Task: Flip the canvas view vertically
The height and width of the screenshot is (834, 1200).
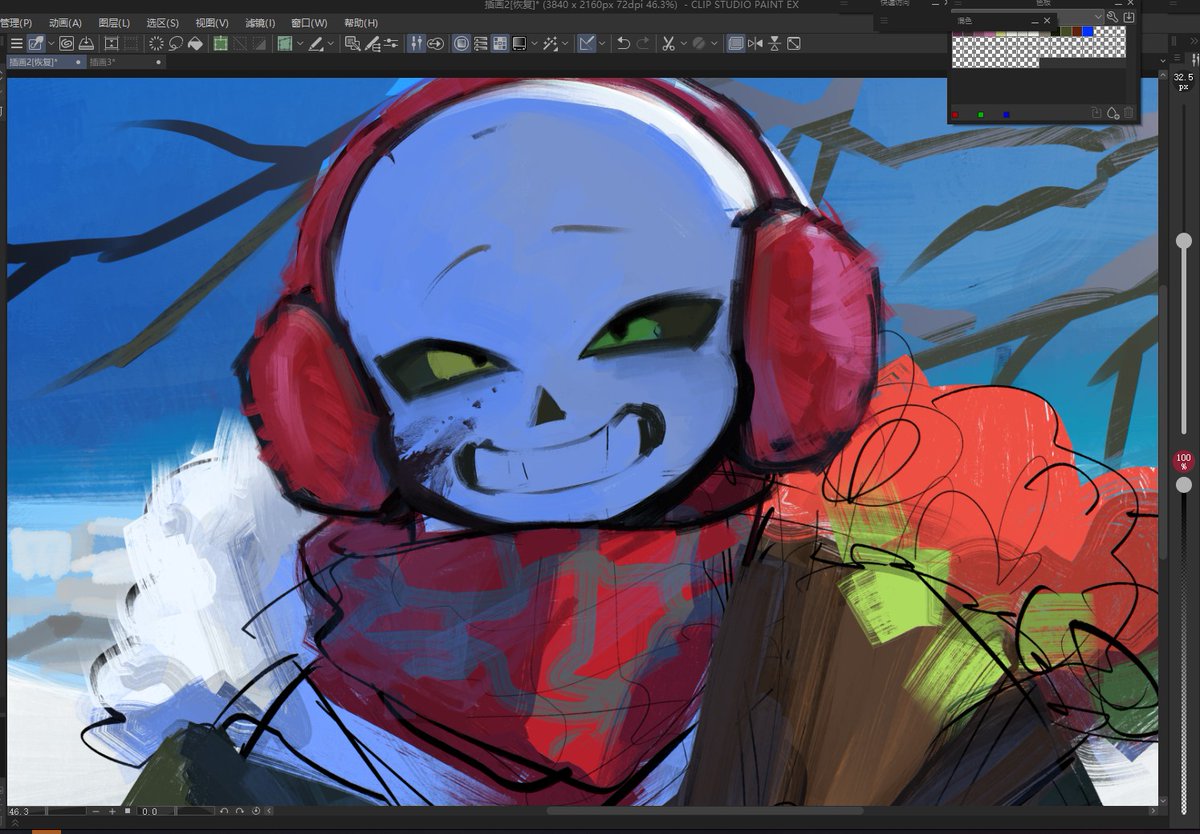Action: click(774, 43)
